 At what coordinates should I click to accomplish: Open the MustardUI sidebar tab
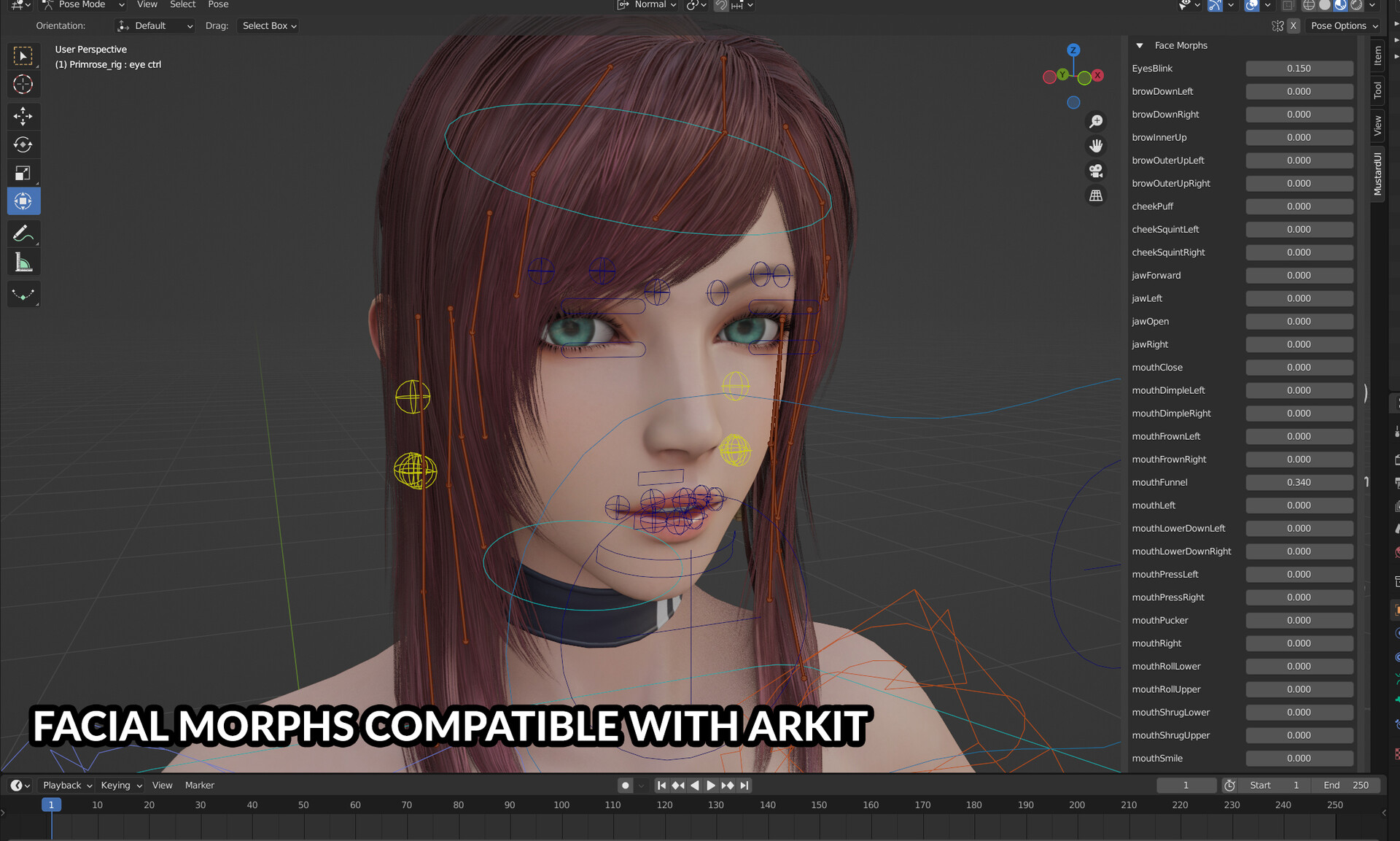click(1377, 174)
